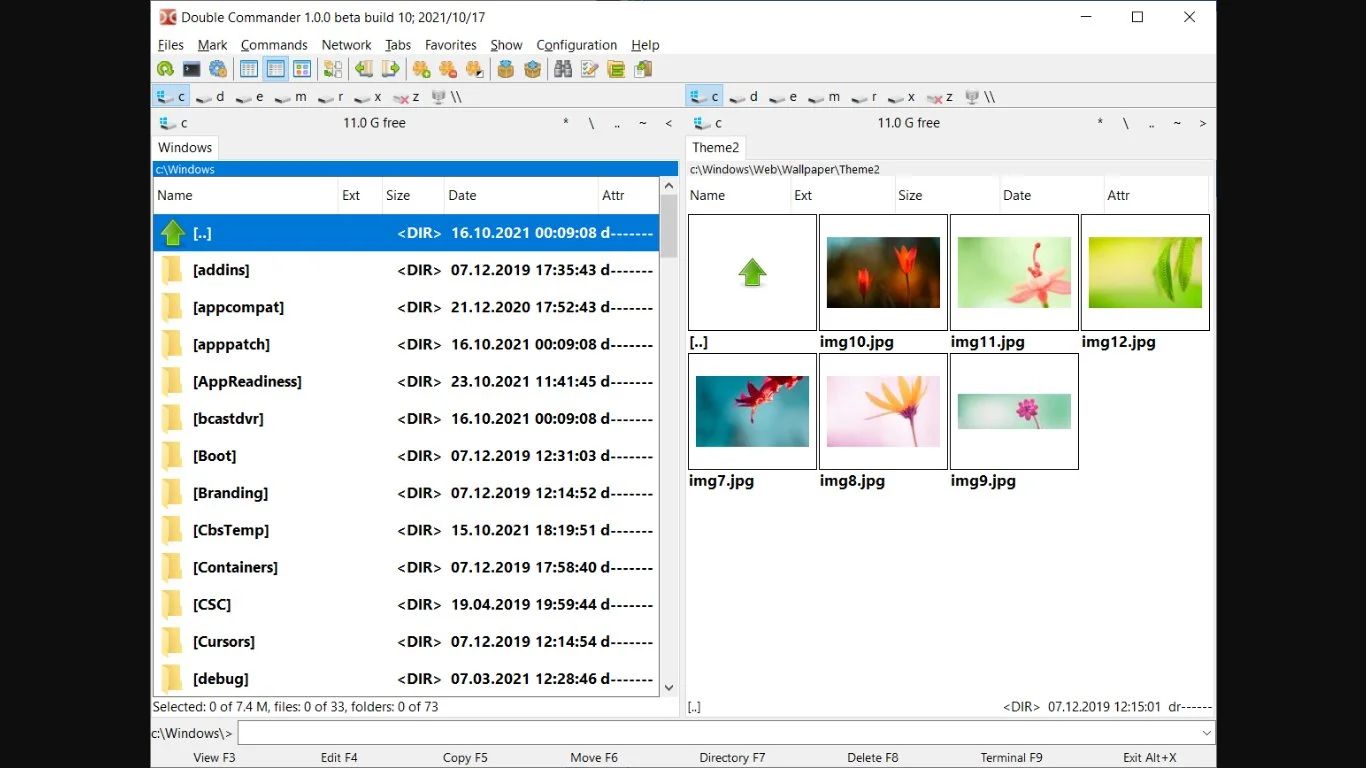Click the Directory F7 button

click(x=732, y=758)
